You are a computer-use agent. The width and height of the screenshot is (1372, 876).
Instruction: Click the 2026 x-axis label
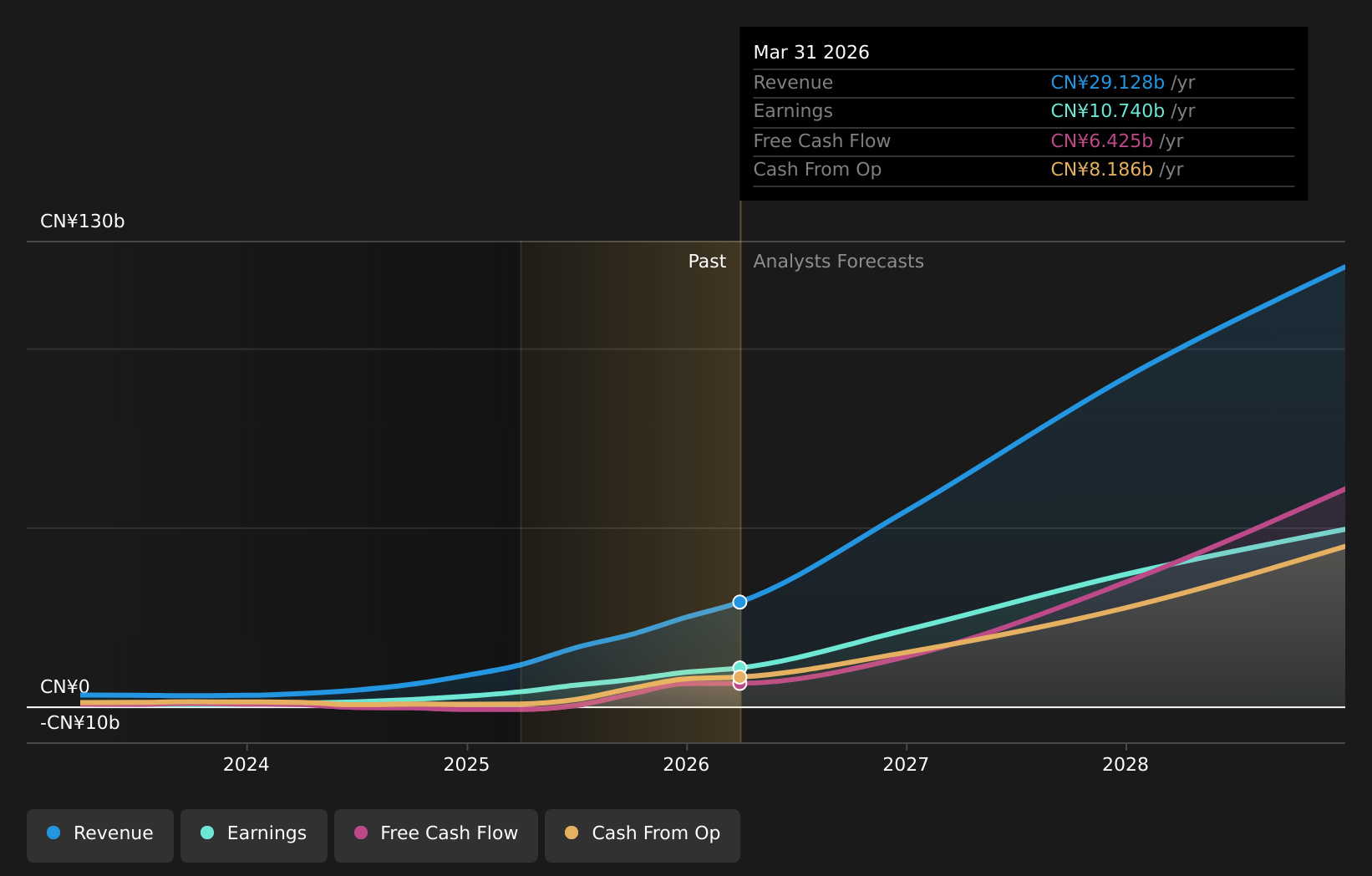(x=686, y=765)
